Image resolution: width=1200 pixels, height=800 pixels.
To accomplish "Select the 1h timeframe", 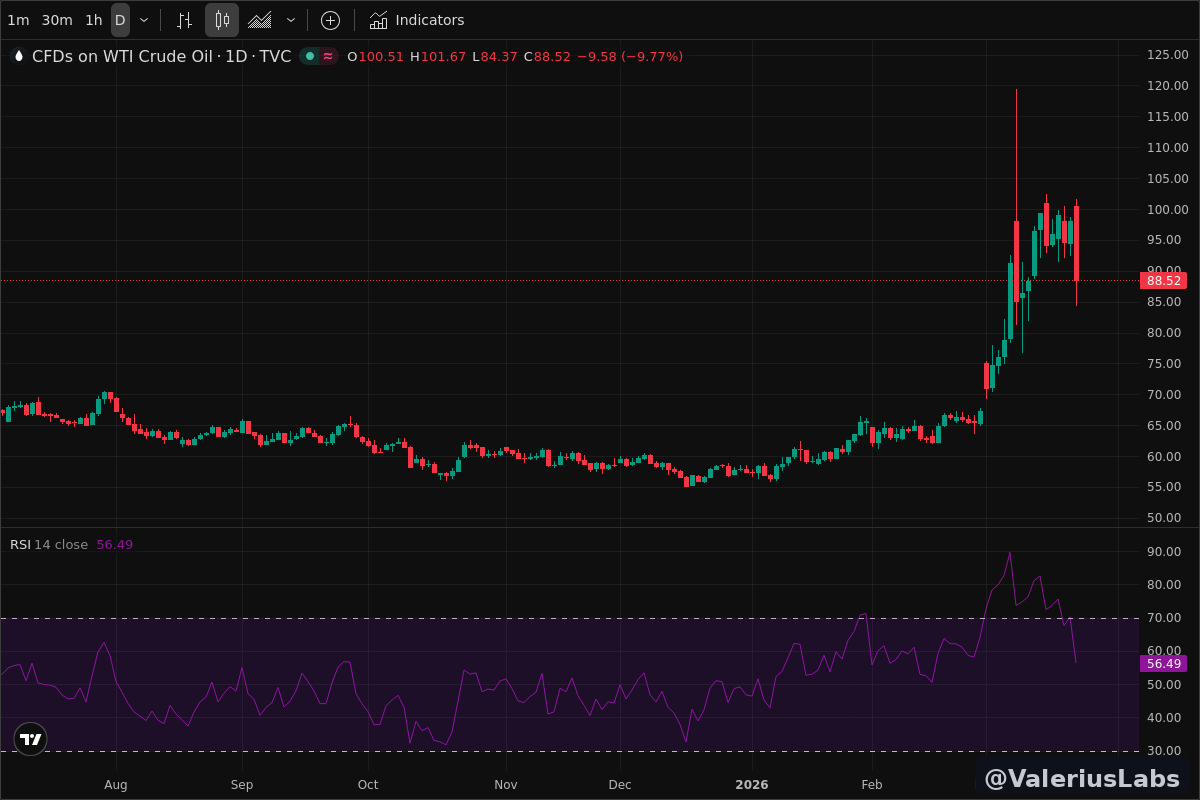I will [93, 20].
